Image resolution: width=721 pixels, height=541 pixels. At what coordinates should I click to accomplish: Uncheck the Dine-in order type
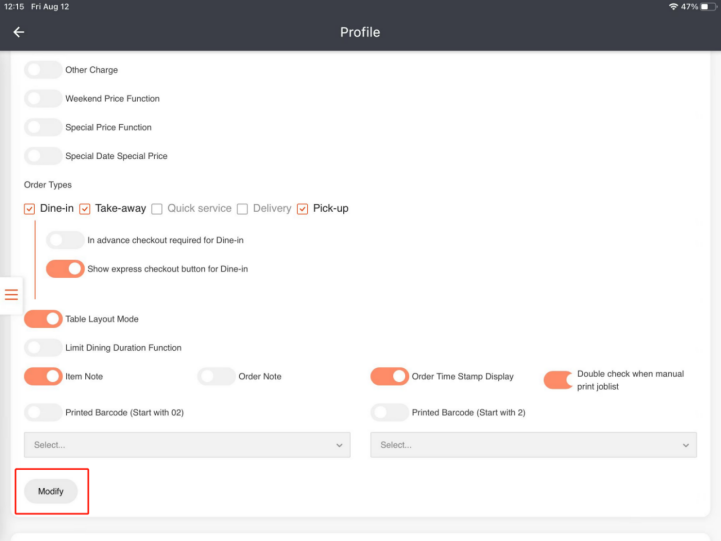30,209
